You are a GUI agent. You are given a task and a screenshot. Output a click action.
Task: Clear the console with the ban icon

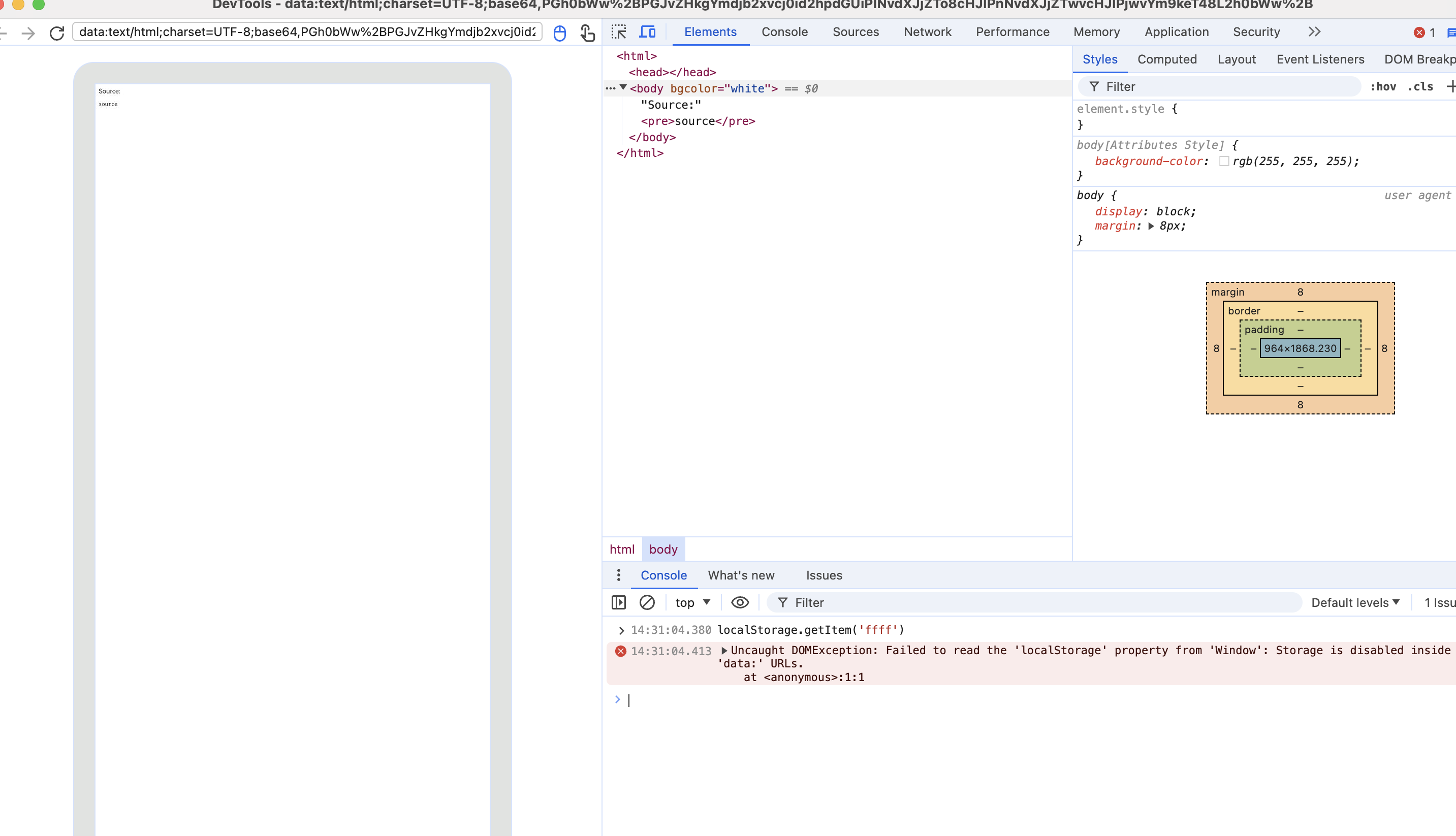click(647, 602)
